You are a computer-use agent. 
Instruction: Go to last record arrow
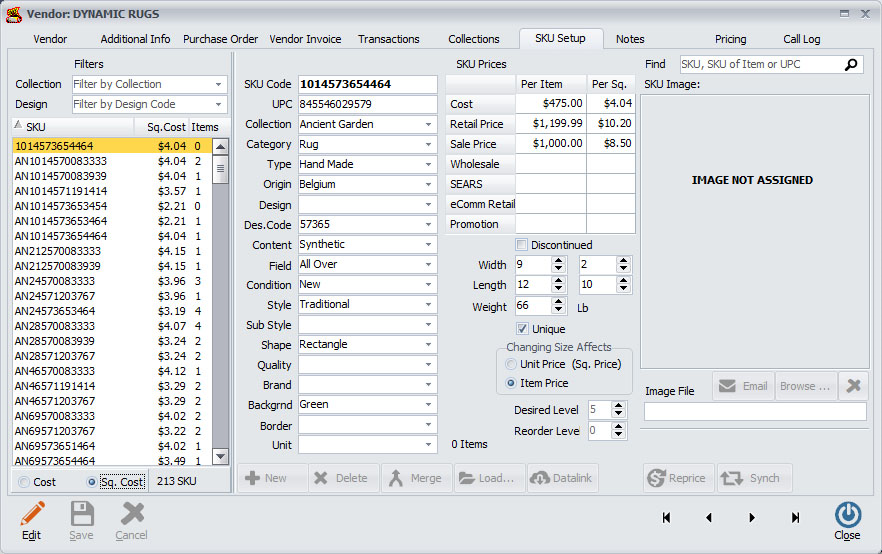tap(795, 517)
